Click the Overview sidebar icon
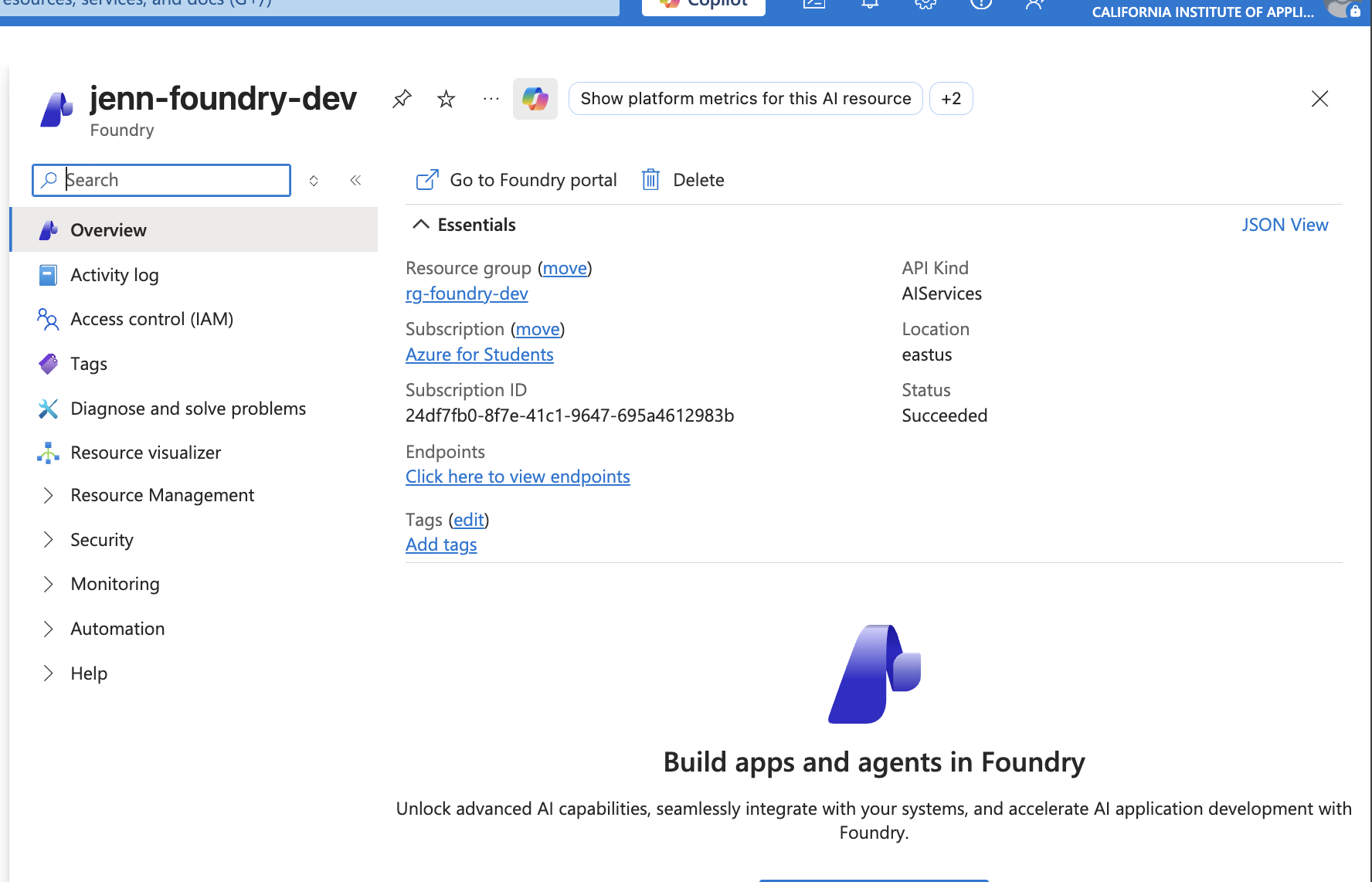The image size is (1372, 882). [x=49, y=230]
